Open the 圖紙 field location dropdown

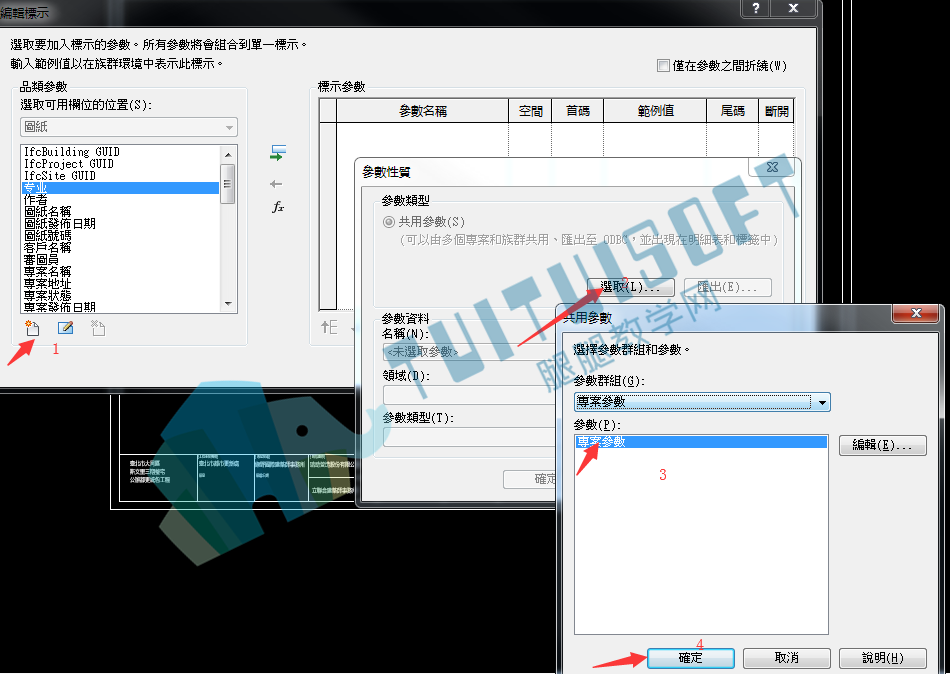128,127
